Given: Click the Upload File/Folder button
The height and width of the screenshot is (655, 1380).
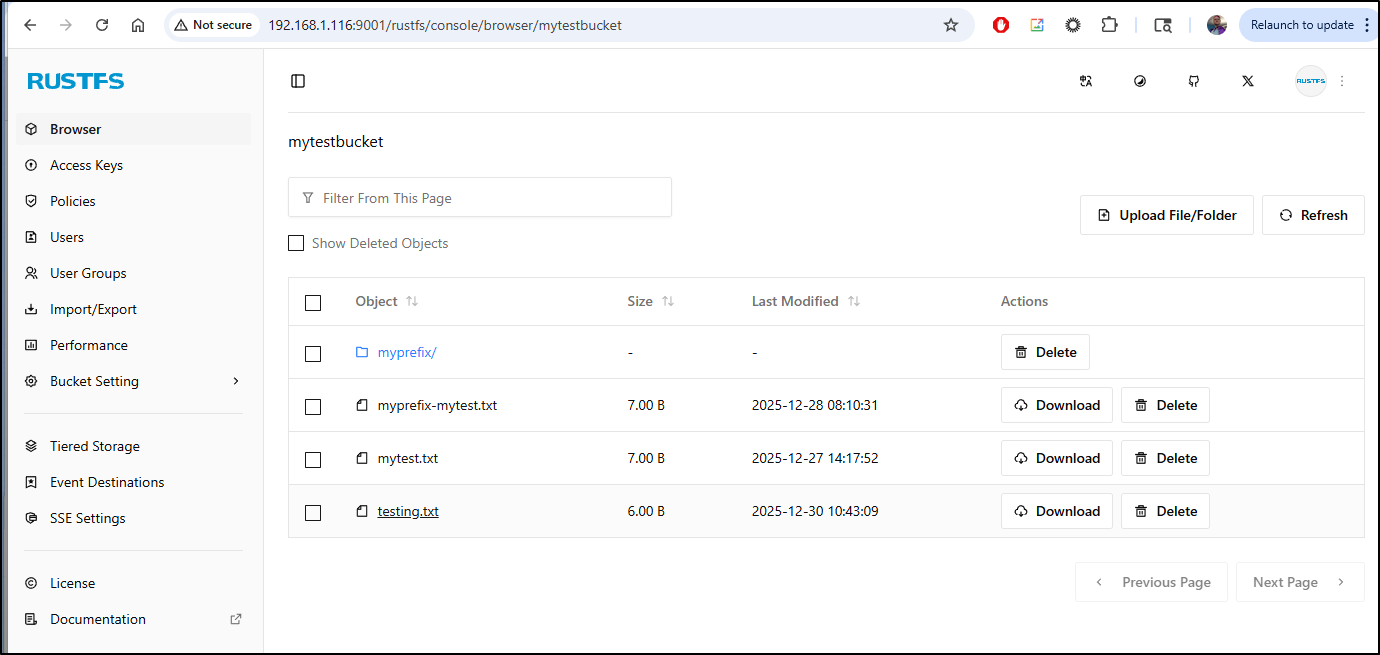Looking at the screenshot, I should (x=1166, y=215).
